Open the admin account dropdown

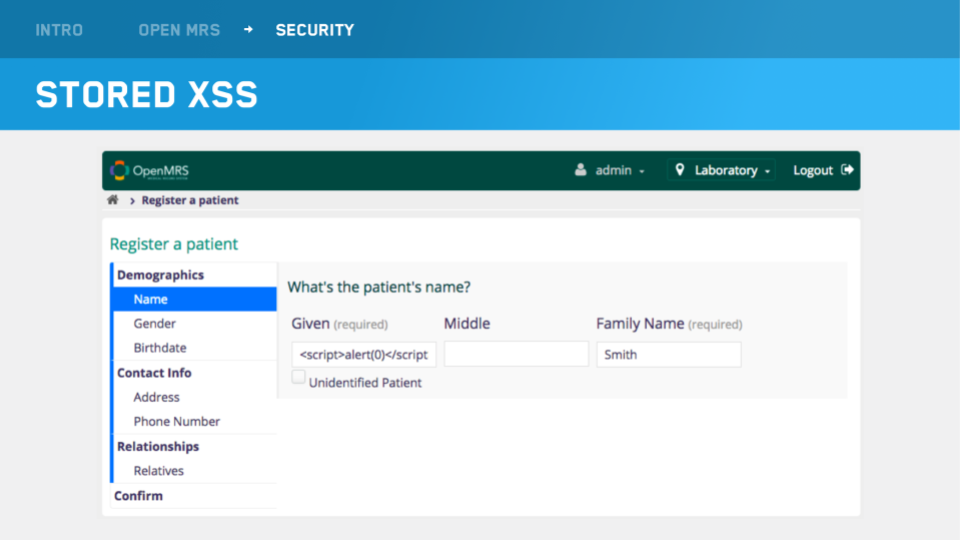pyautogui.click(x=610, y=170)
